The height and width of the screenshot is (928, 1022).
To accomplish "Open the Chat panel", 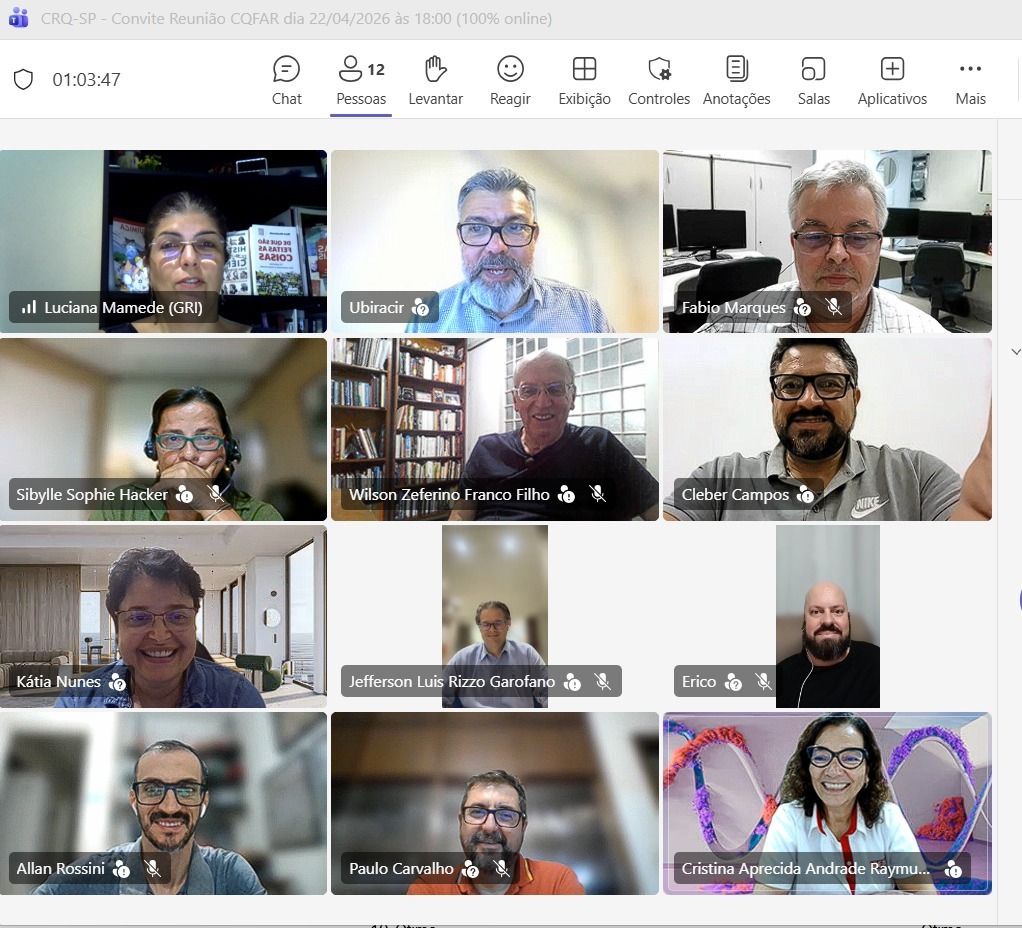I will click(286, 81).
